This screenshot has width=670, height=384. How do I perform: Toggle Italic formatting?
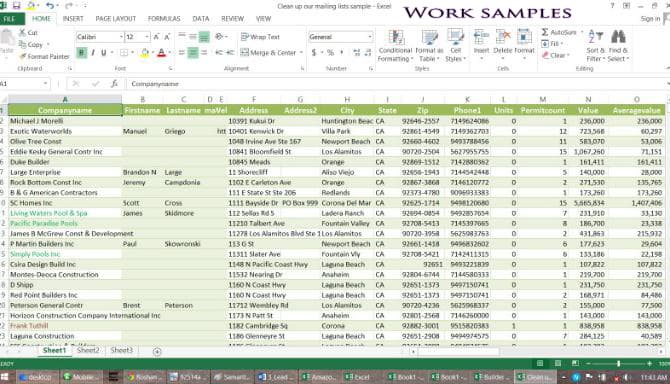click(92, 53)
